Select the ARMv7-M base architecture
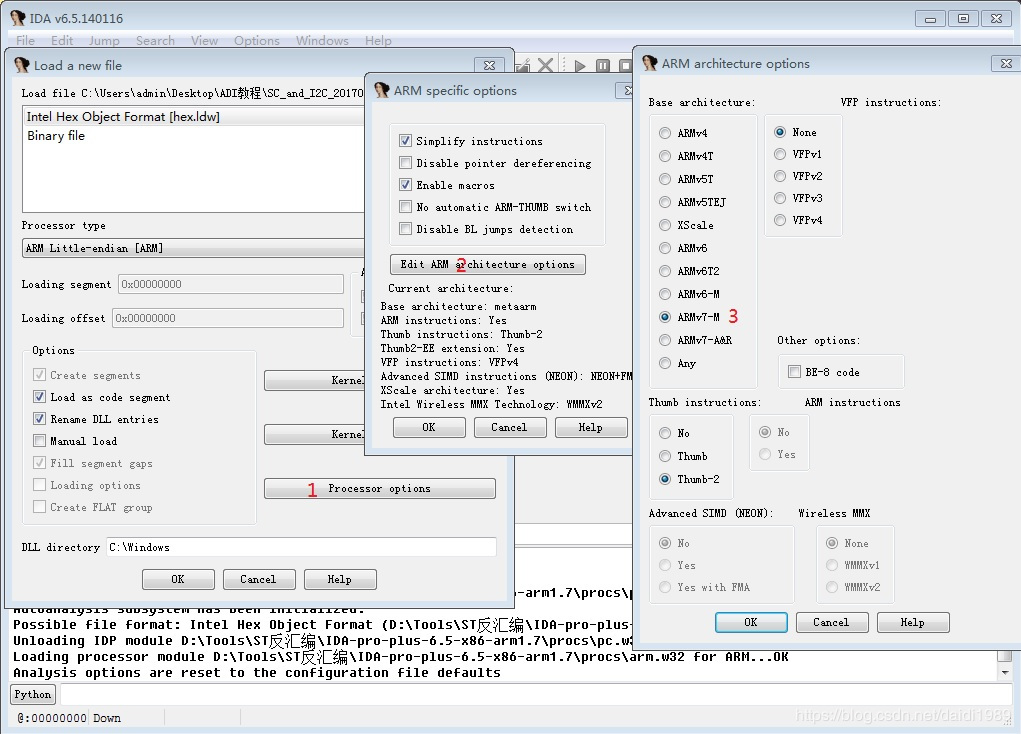The height and width of the screenshot is (734, 1021). 665,317
